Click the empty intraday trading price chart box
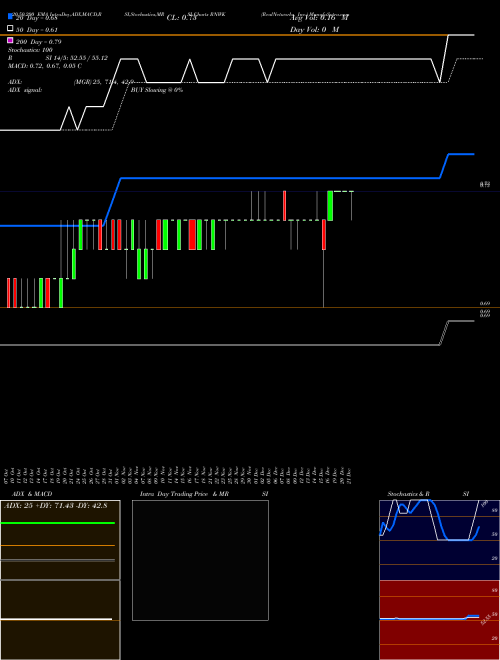Screen dimensions: 500x660 [200, 560]
